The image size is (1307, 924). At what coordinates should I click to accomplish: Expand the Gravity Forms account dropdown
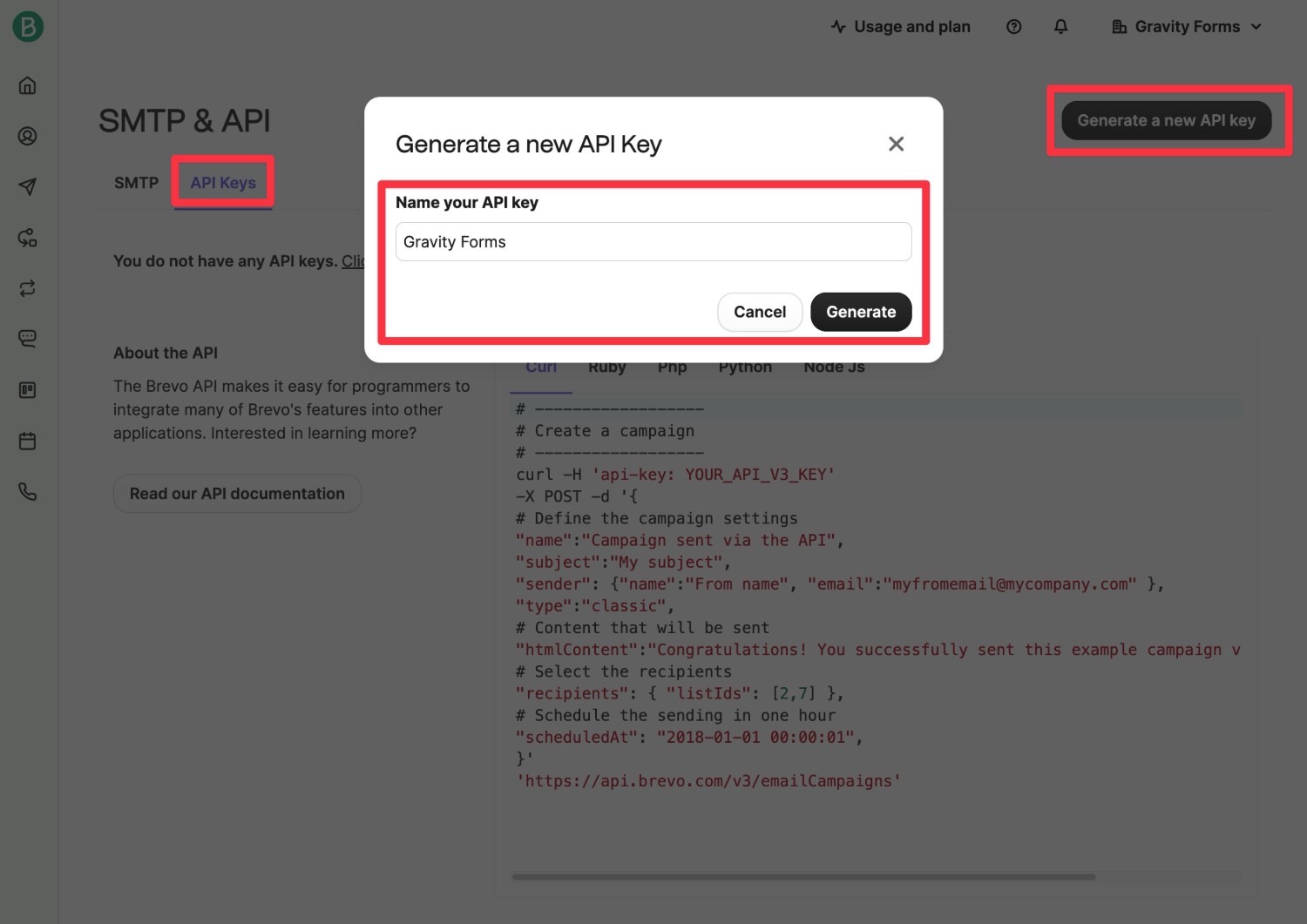[x=1187, y=27]
